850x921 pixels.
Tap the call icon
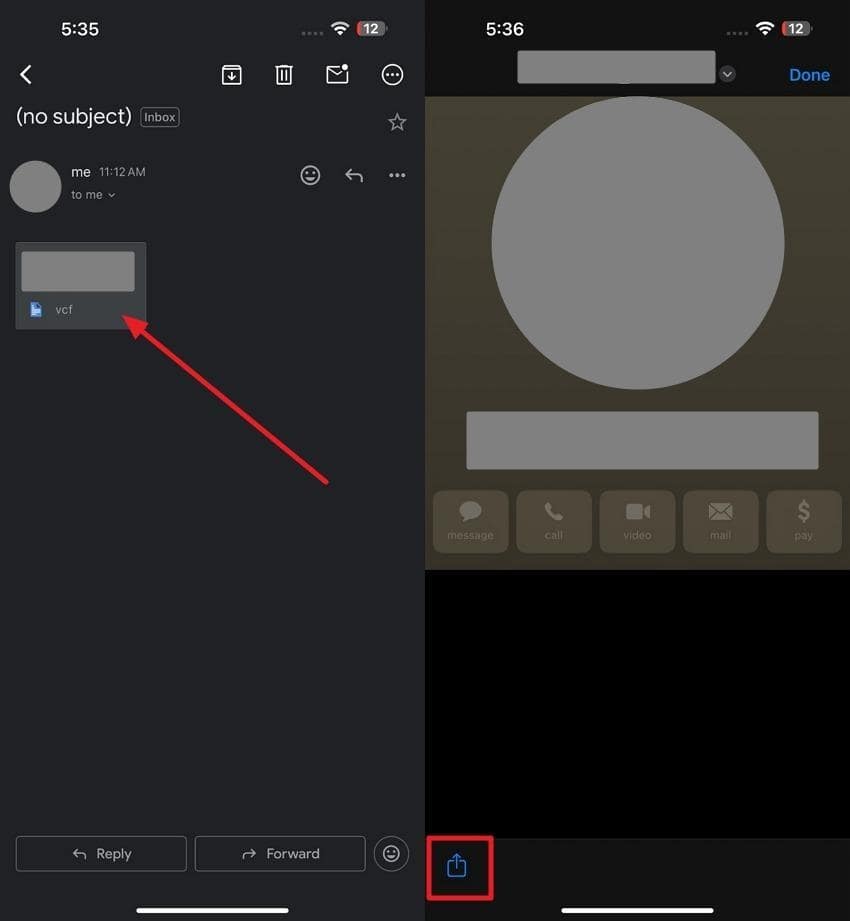[553, 521]
